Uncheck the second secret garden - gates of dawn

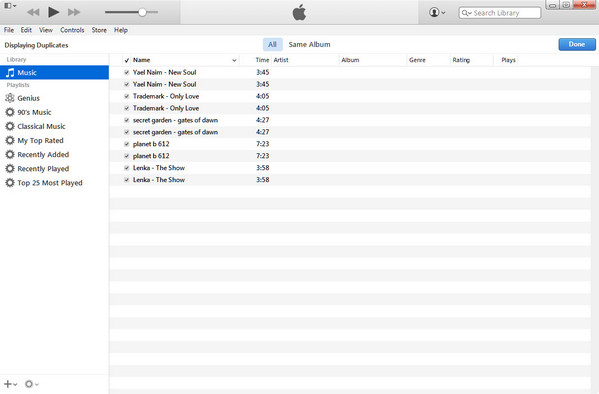[x=126, y=132]
